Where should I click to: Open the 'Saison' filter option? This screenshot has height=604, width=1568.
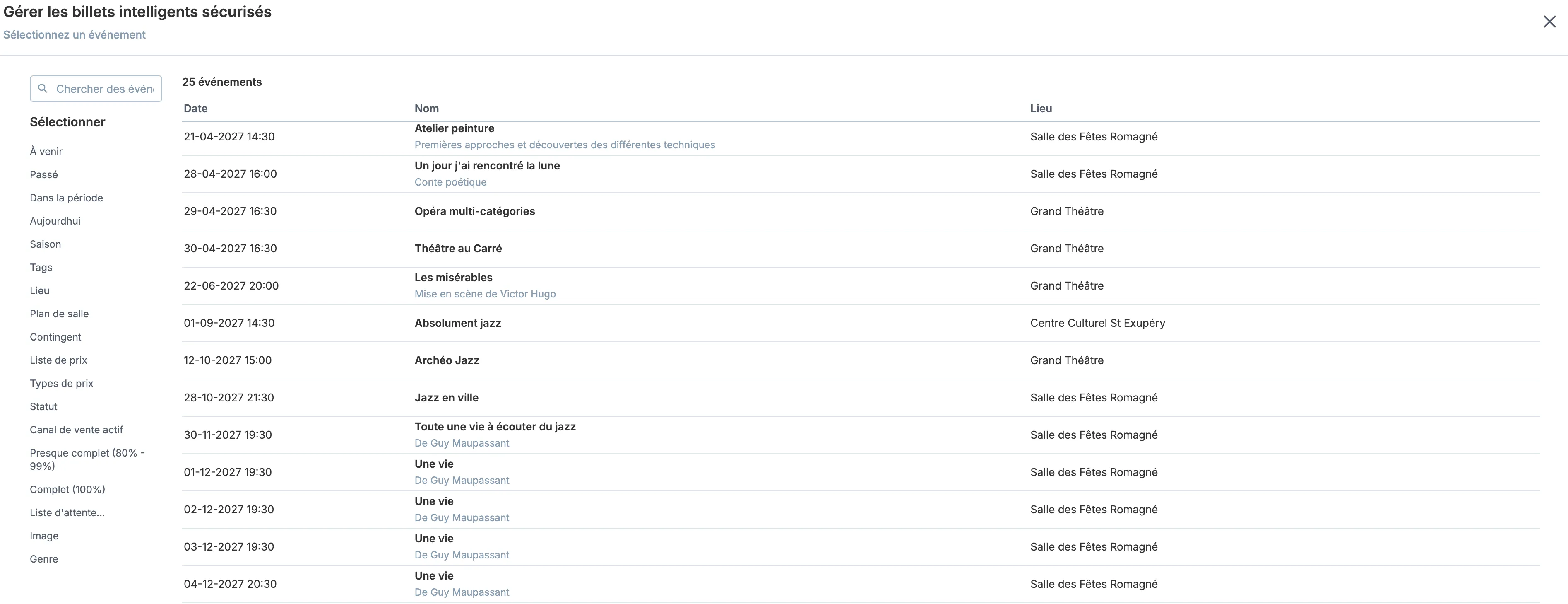tap(45, 244)
